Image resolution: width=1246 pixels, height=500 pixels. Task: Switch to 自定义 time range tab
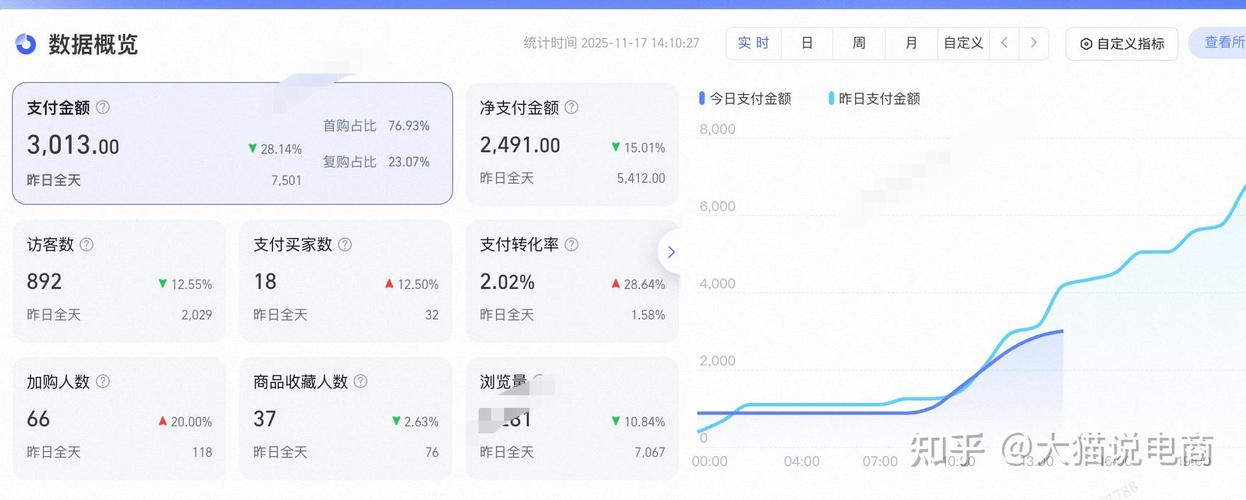point(963,43)
